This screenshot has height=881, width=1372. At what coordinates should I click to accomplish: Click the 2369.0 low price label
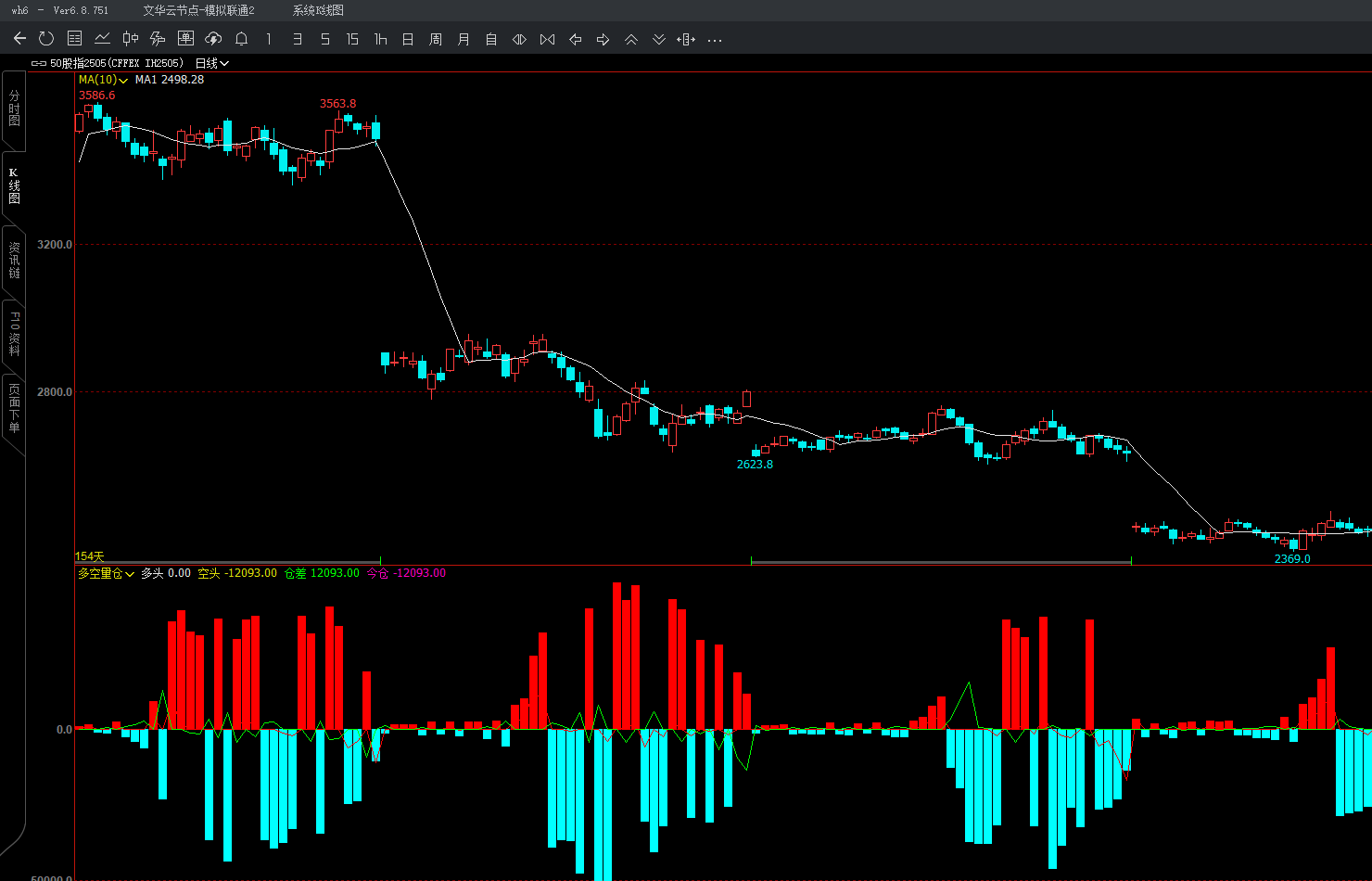click(x=1292, y=559)
